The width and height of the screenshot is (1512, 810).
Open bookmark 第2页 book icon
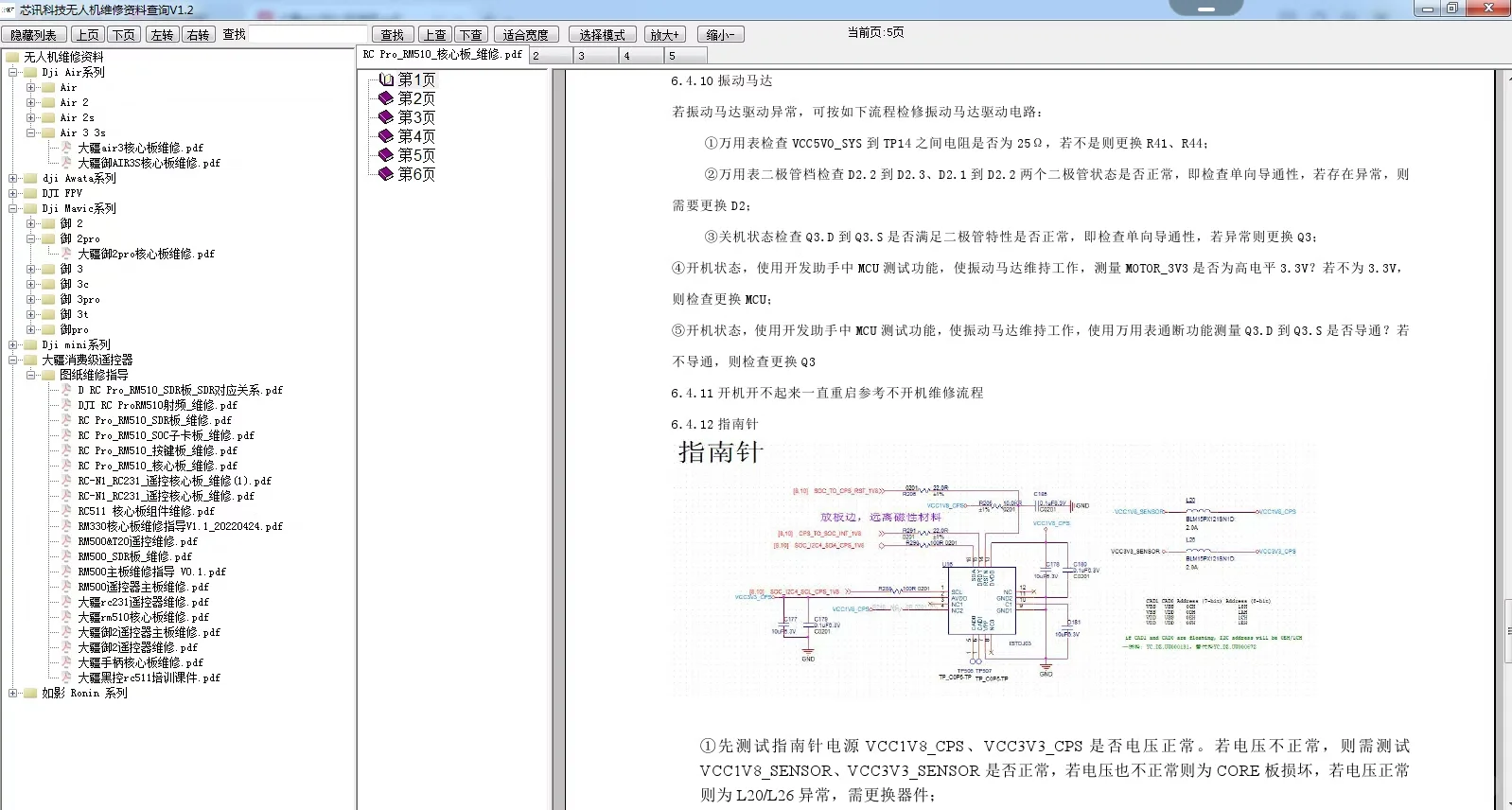coord(386,98)
